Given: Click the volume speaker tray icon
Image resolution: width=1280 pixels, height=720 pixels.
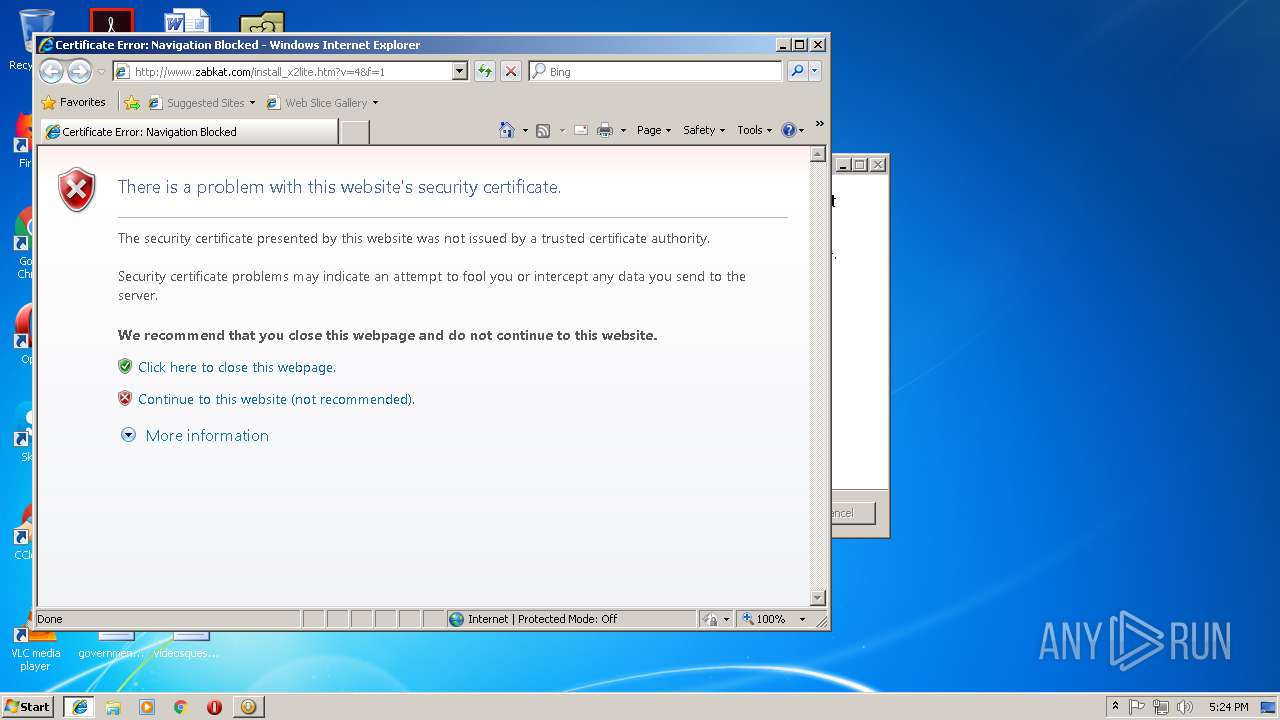Looking at the screenshot, I should (x=1185, y=707).
